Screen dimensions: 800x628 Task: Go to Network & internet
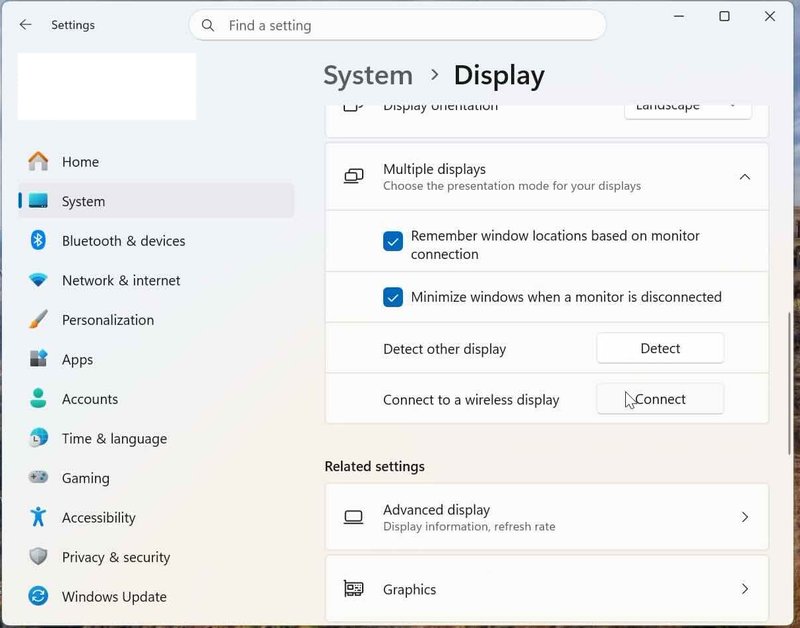156,280
